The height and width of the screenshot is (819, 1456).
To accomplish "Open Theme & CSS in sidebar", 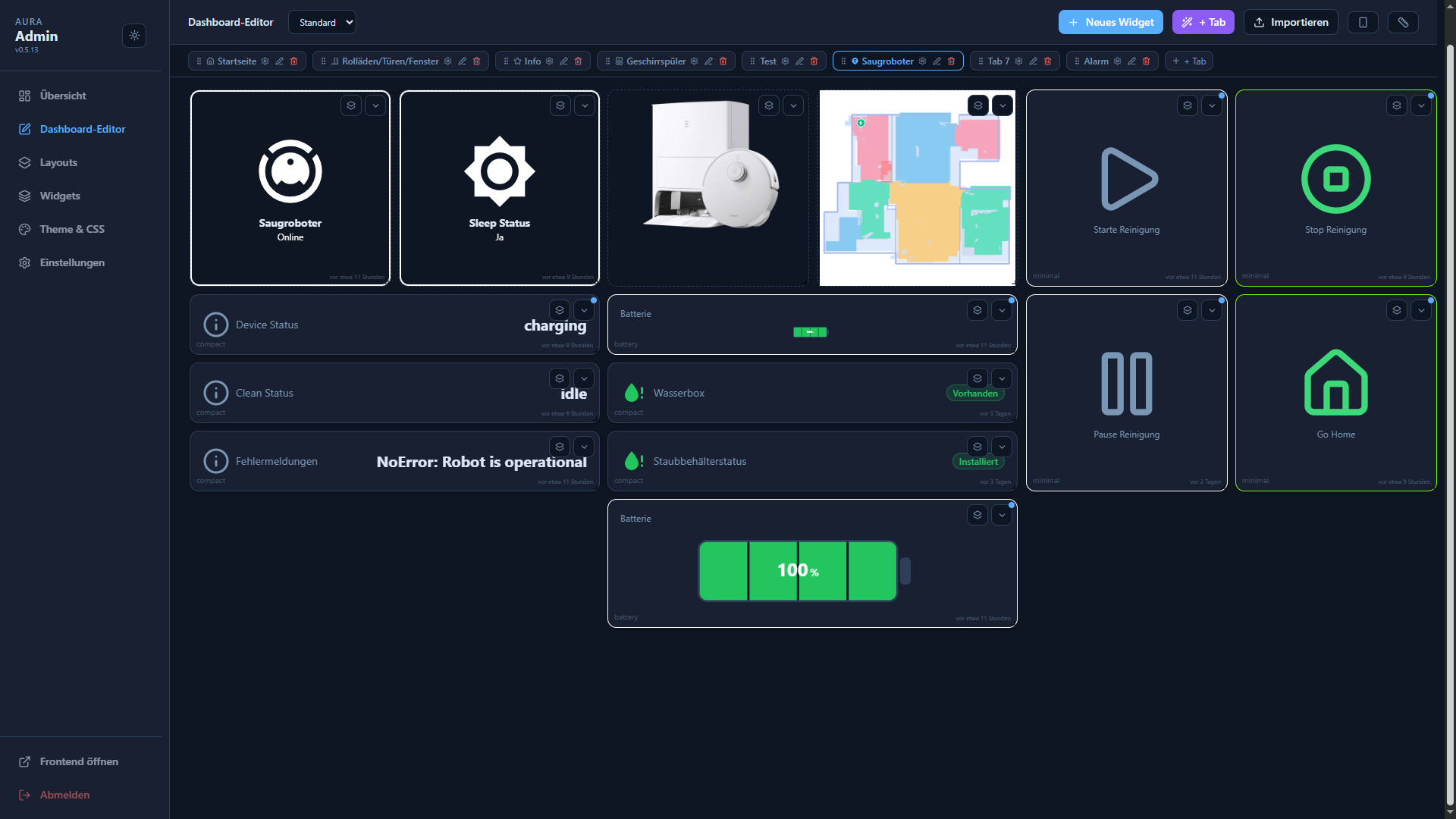I will (72, 229).
